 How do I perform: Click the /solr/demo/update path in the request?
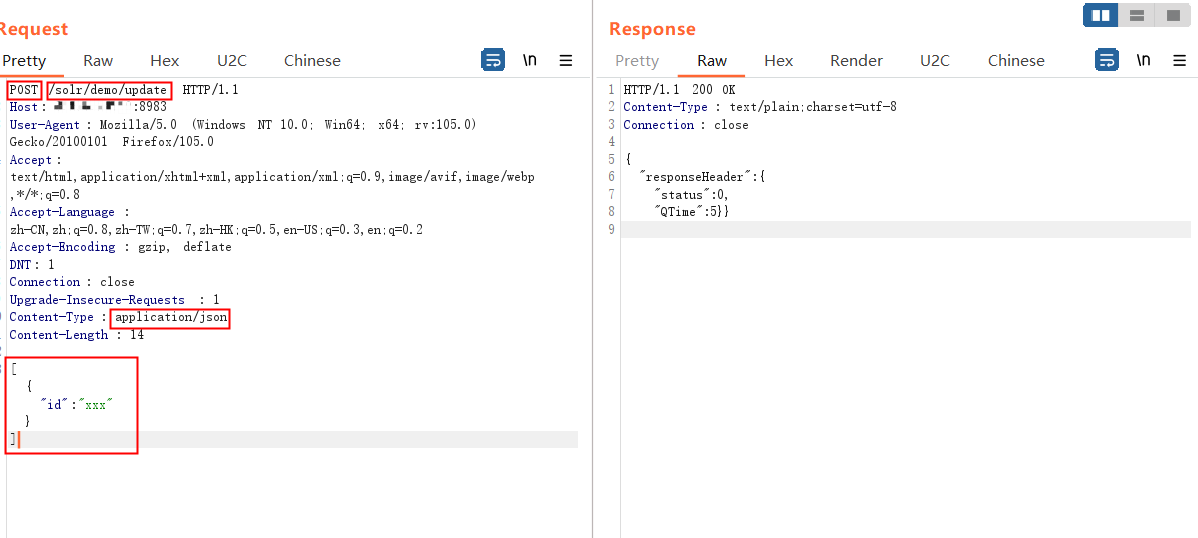[109, 90]
